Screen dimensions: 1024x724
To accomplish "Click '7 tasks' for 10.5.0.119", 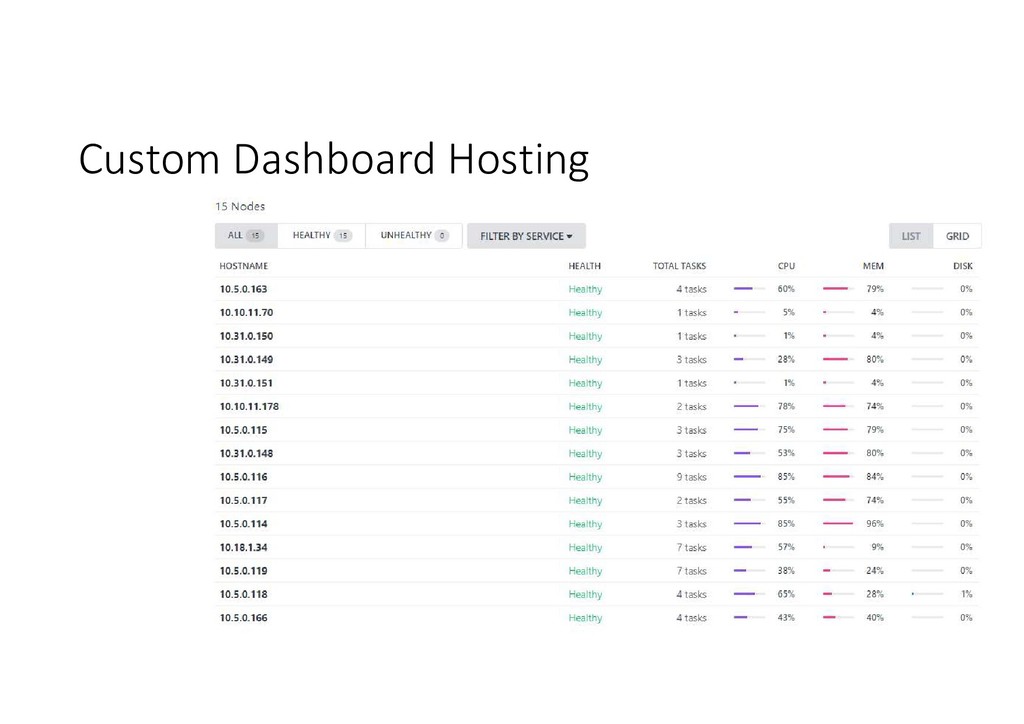I will (692, 571).
